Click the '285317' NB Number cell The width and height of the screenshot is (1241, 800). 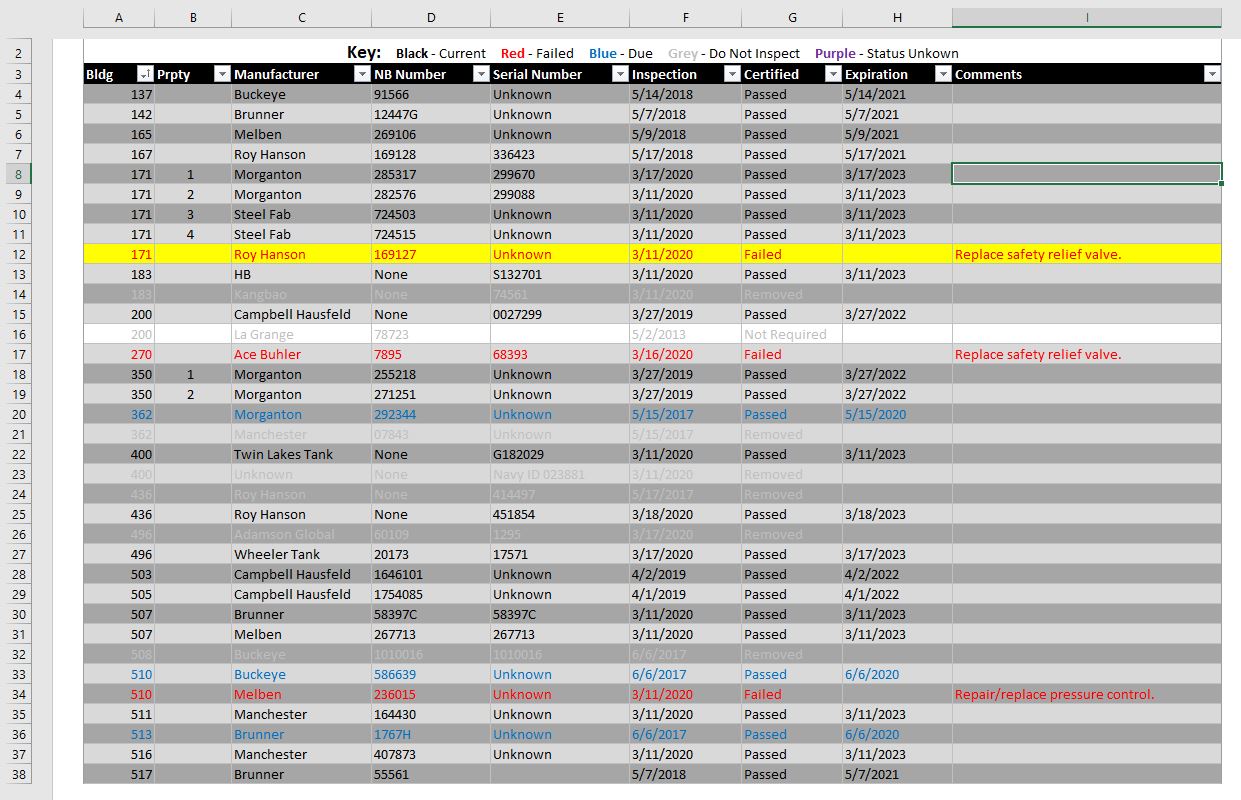click(431, 174)
